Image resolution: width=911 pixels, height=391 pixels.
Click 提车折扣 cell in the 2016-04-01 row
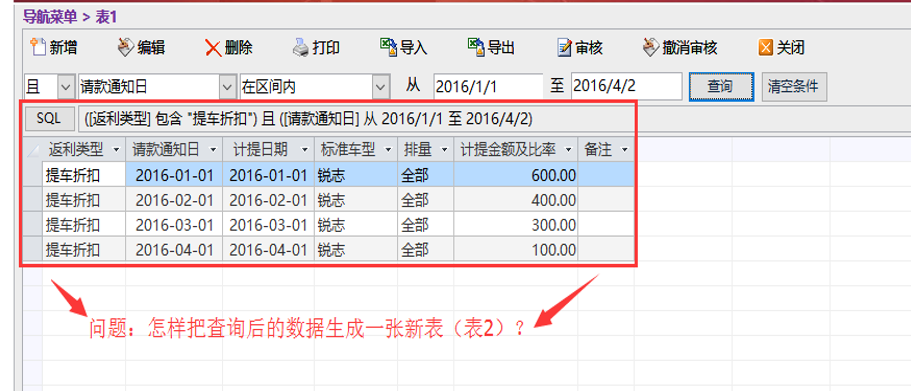click(84, 249)
